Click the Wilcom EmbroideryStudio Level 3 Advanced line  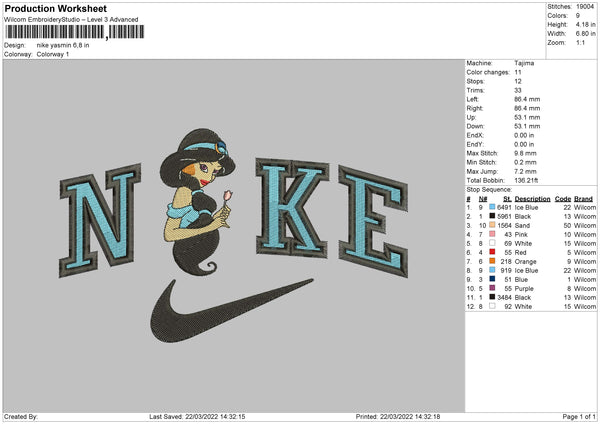click(71, 20)
